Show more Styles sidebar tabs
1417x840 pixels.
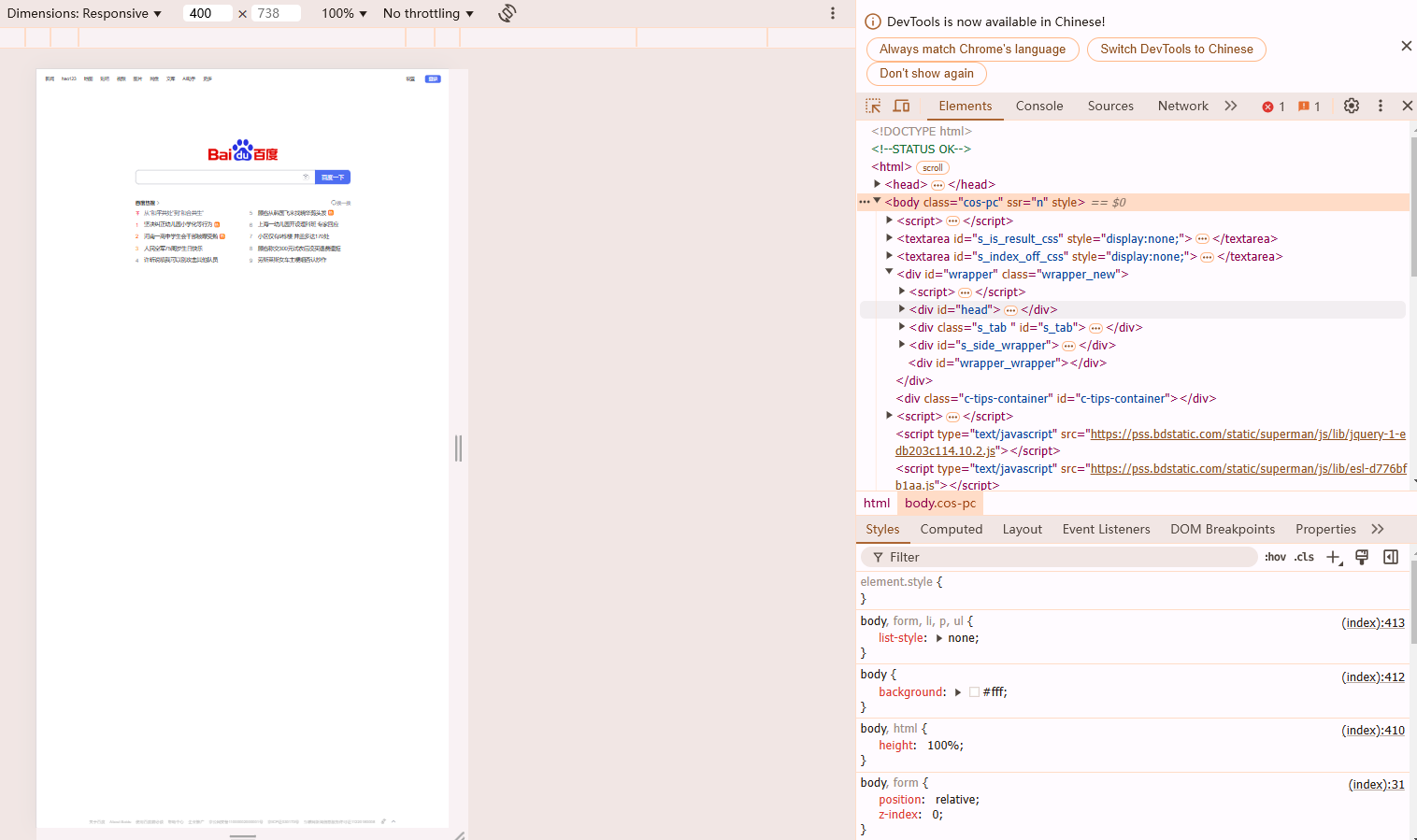[x=1378, y=529]
